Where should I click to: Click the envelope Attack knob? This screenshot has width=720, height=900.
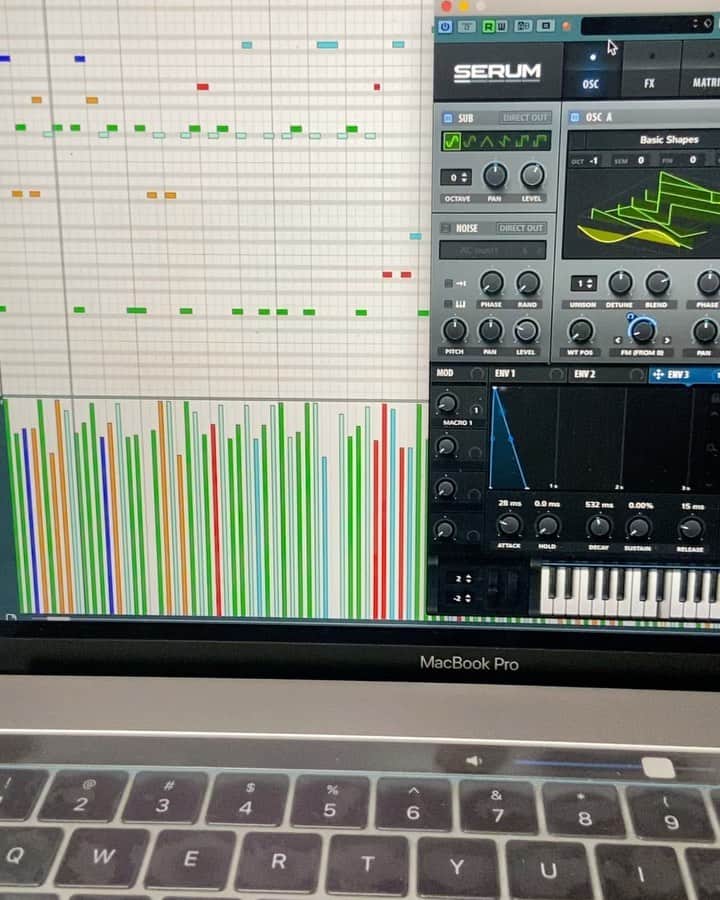click(x=509, y=525)
